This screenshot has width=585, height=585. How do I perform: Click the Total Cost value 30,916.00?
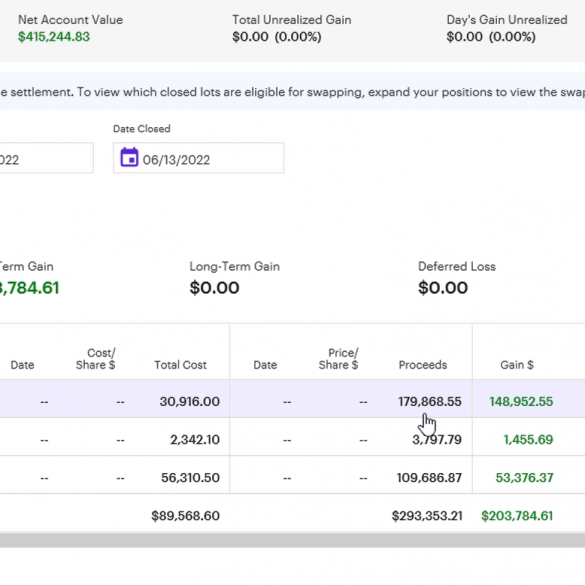[190, 401]
